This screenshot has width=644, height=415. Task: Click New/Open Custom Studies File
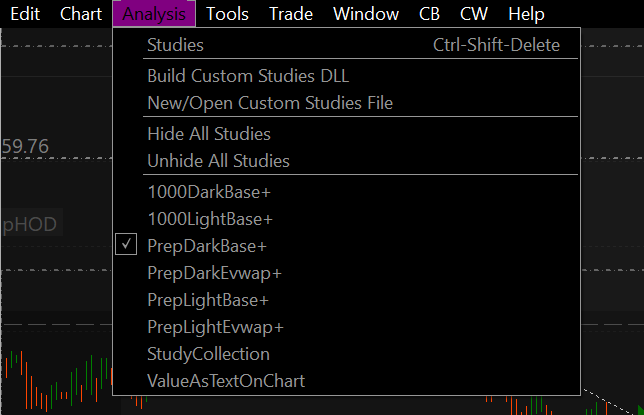[270, 103]
